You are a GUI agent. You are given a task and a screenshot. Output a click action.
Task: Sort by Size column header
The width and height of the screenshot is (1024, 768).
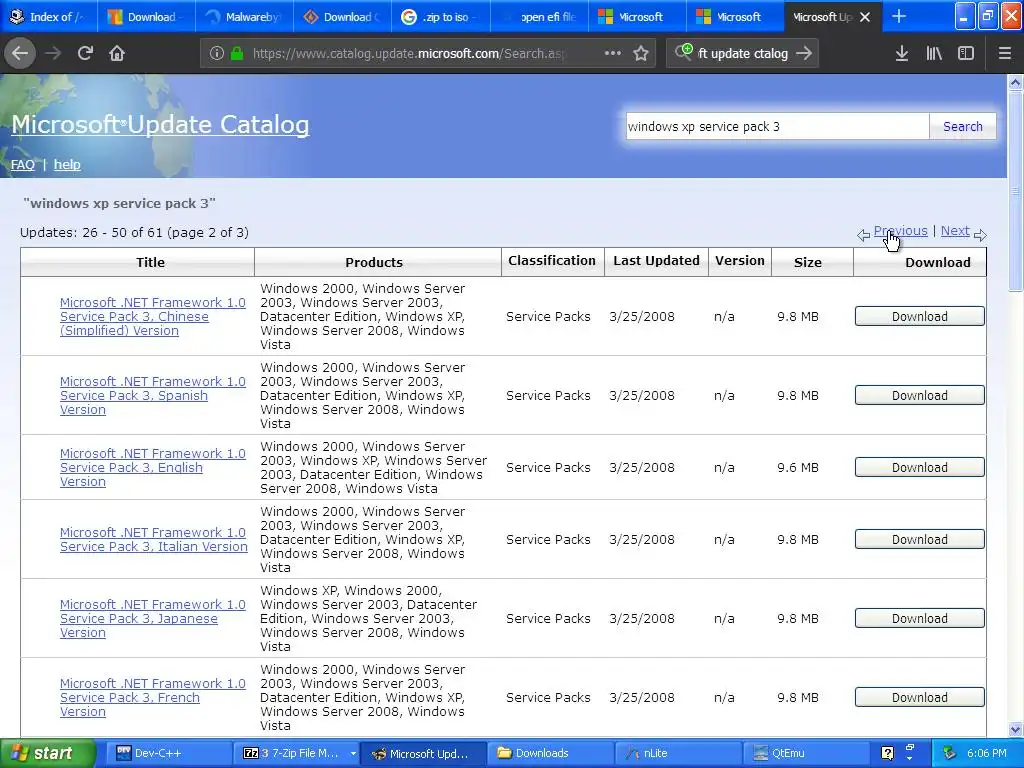(808, 263)
